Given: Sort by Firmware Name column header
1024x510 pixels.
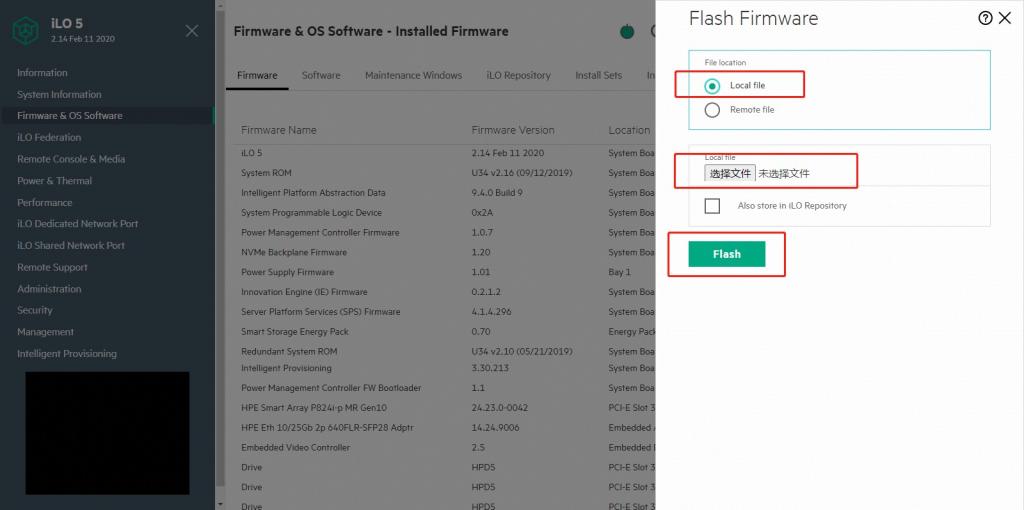Looking at the screenshot, I should pos(279,130).
